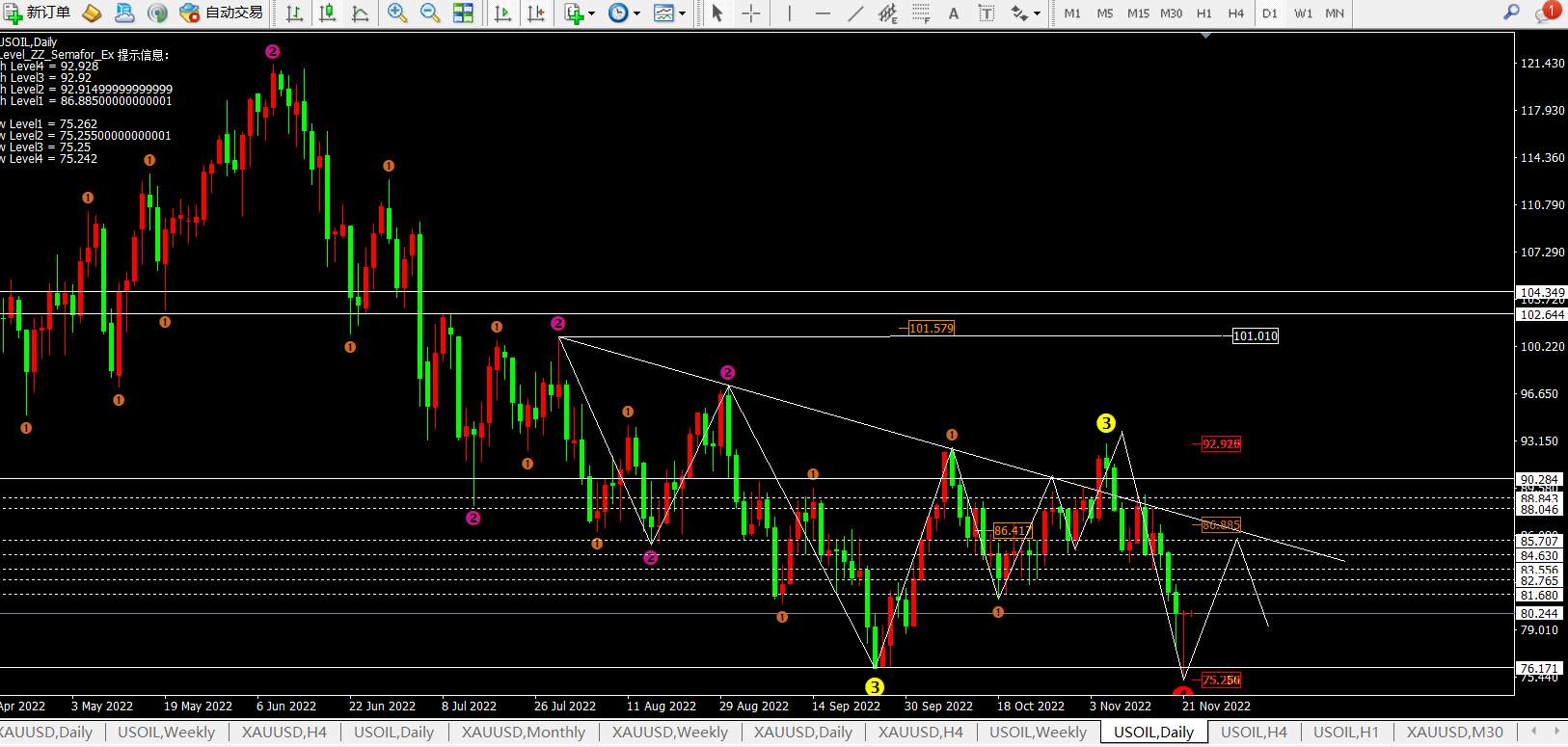
Task: Switch to candlestick chart display
Action: [328, 13]
